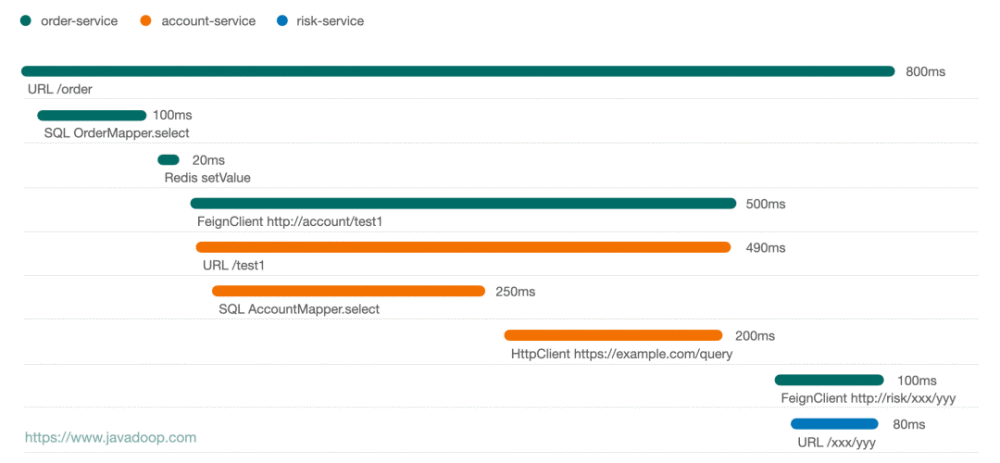Click the 250ms duration value
Screen dimensions: 1000x463
pyautogui.click(x=515, y=292)
